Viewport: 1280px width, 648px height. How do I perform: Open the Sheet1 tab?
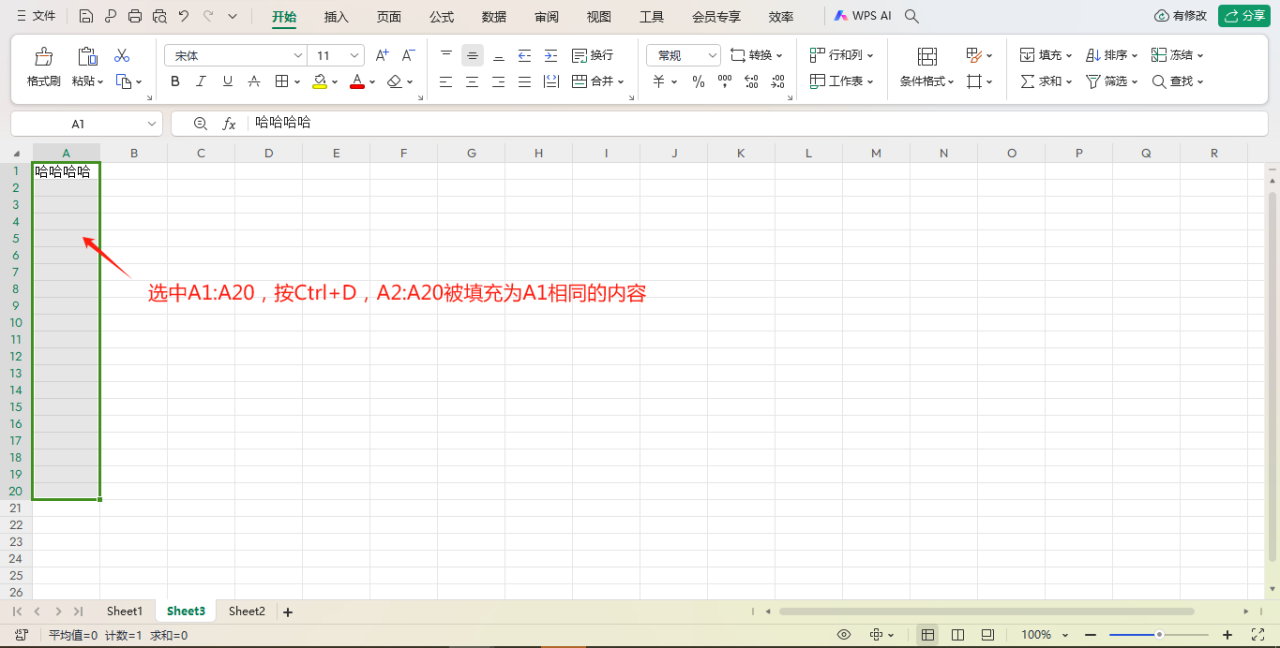tap(125, 611)
